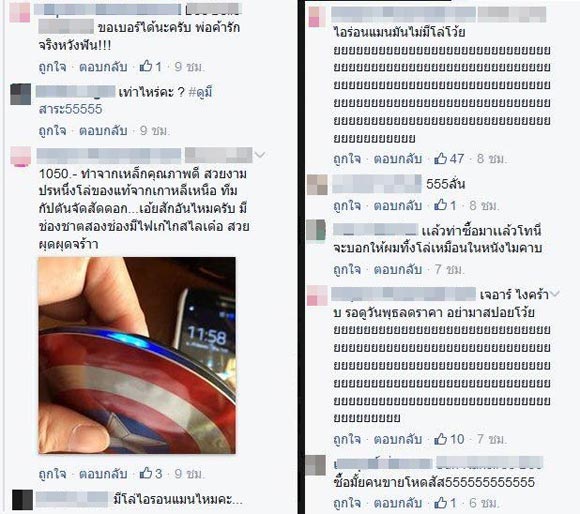Open chevron menu on เจอาร์ ไงคร้า comment
Viewport: 580px width, 514px height.
pos(554,294)
